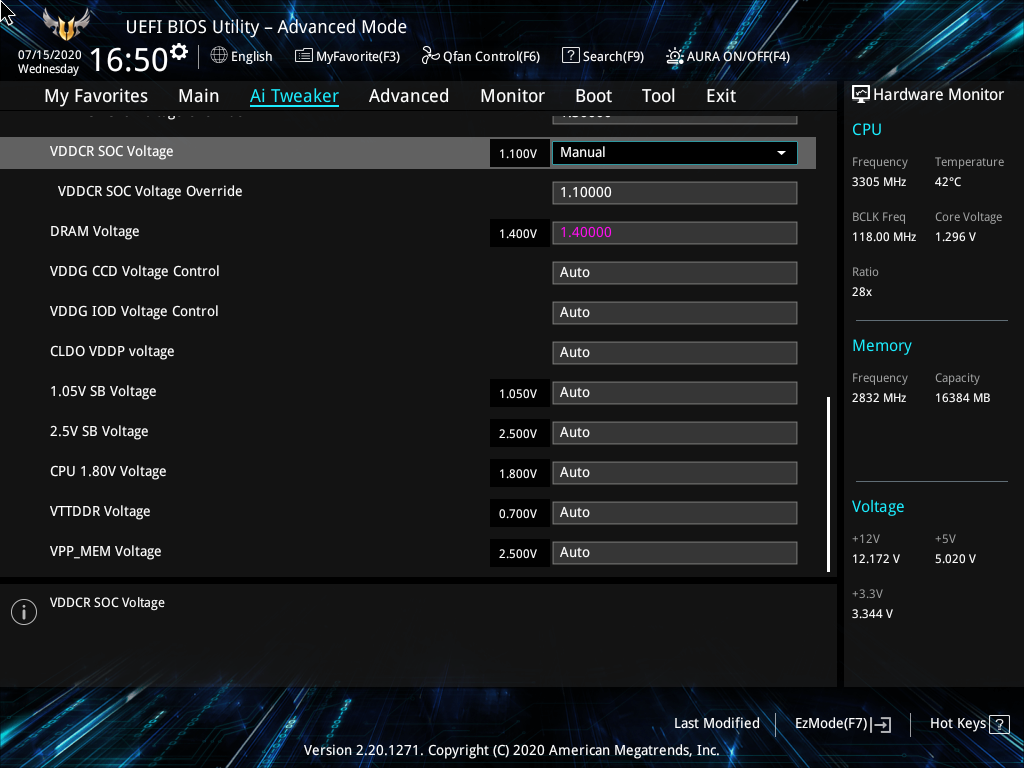Open VDDG CCD Voltage Control Auto field
Screen dimensions: 1024x768
click(x=675, y=273)
